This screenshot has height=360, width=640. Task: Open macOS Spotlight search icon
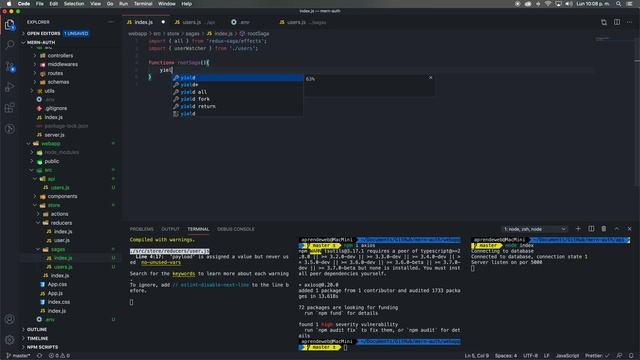[x=619, y=4]
